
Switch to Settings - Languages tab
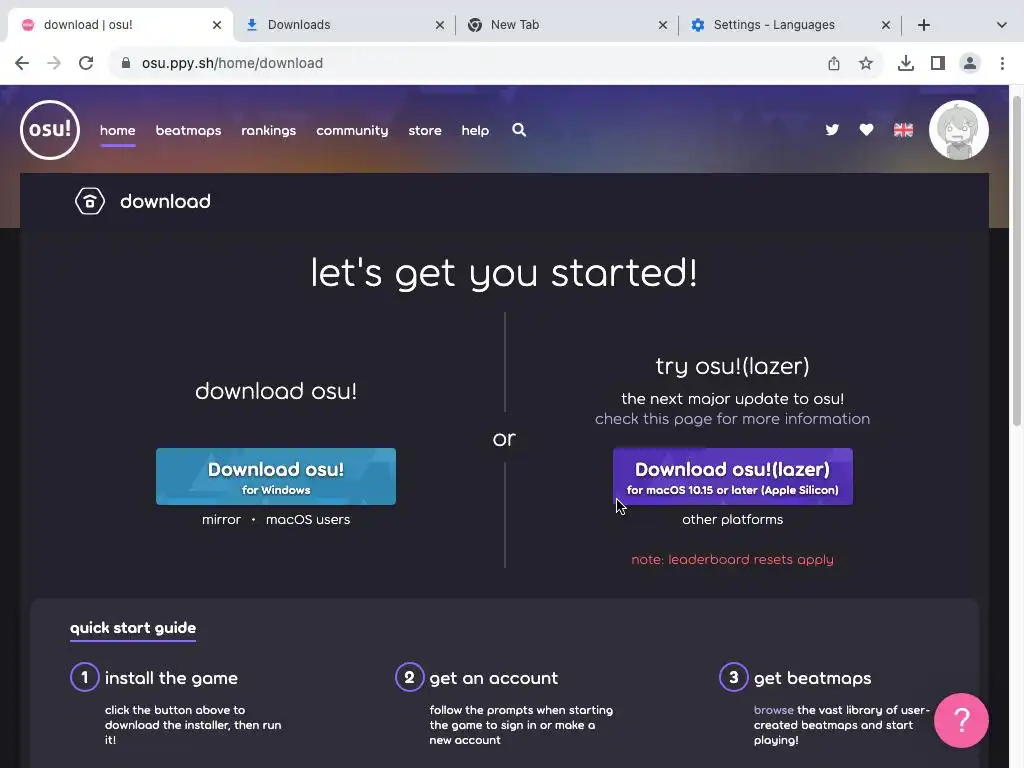(x=790, y=25)
